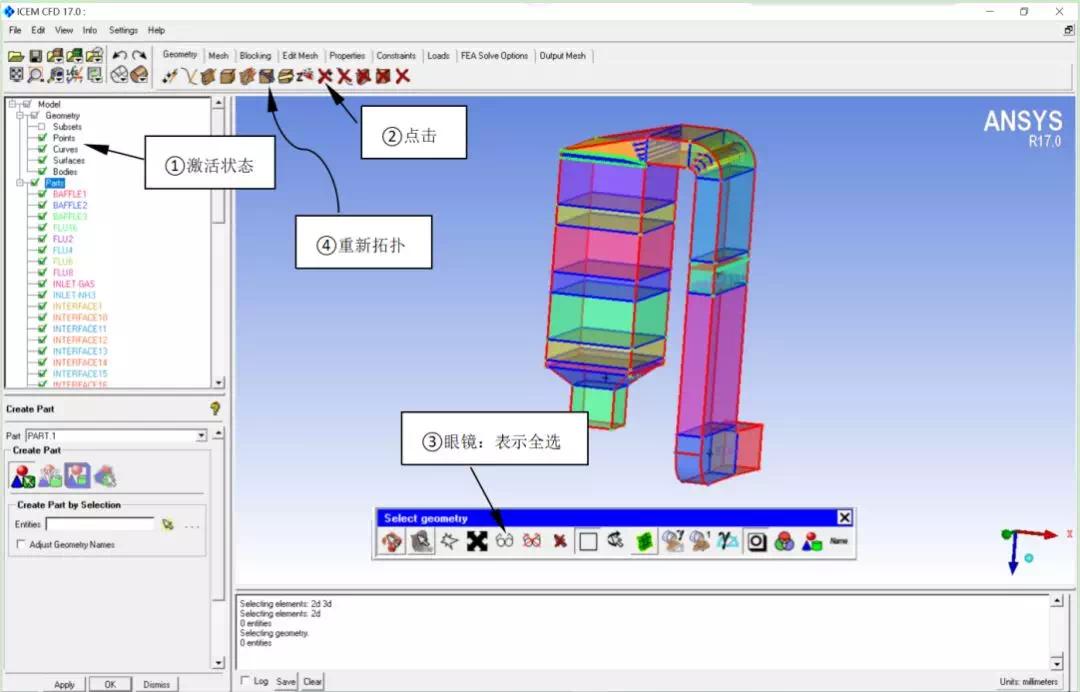Toggle Curves visibility checkbox
Screen dimensions: 1080x692
42,149
